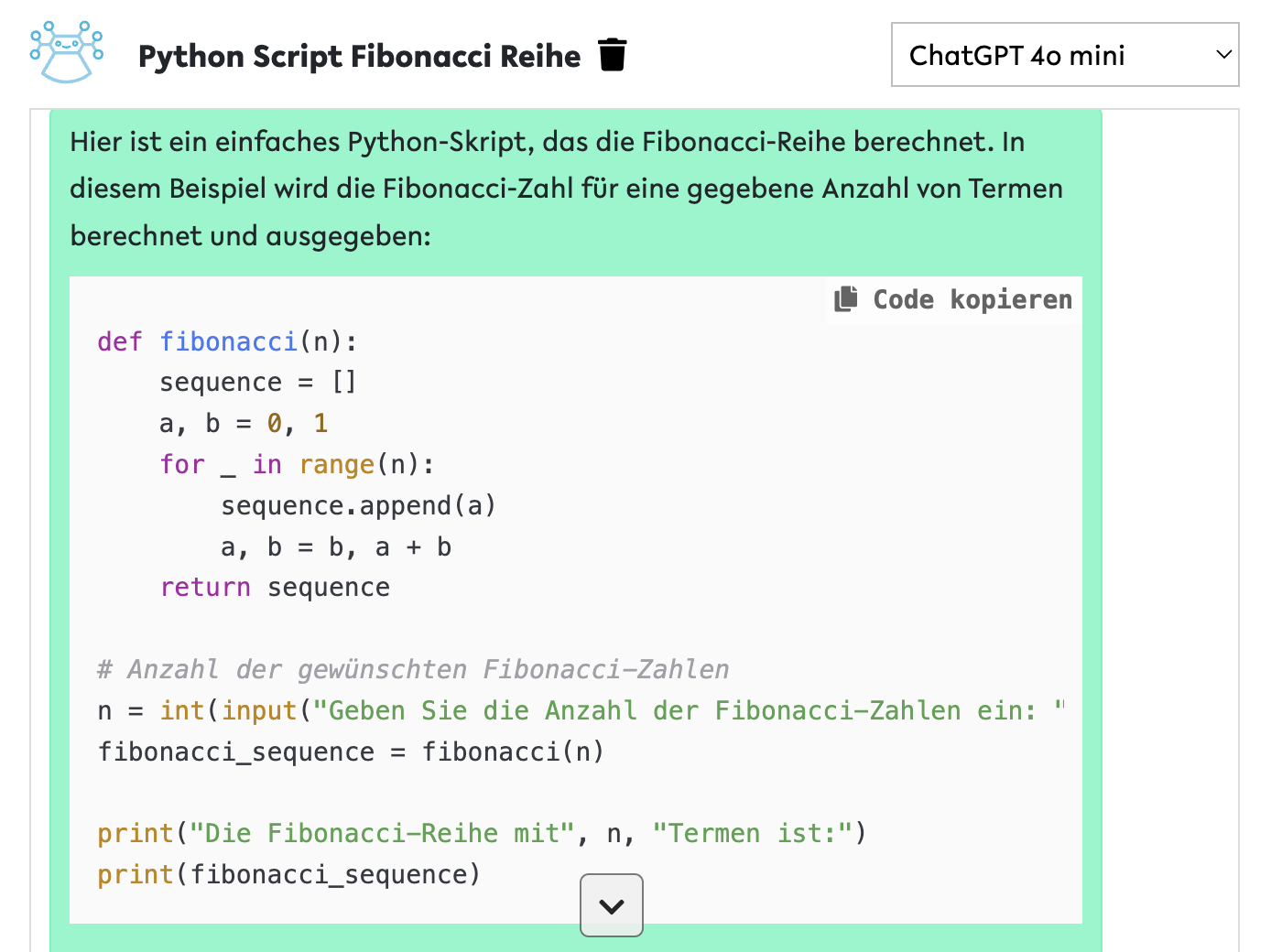Screen dimensions: 1271x952
Task: Click the sequence = [] code line
Action: 257,382
